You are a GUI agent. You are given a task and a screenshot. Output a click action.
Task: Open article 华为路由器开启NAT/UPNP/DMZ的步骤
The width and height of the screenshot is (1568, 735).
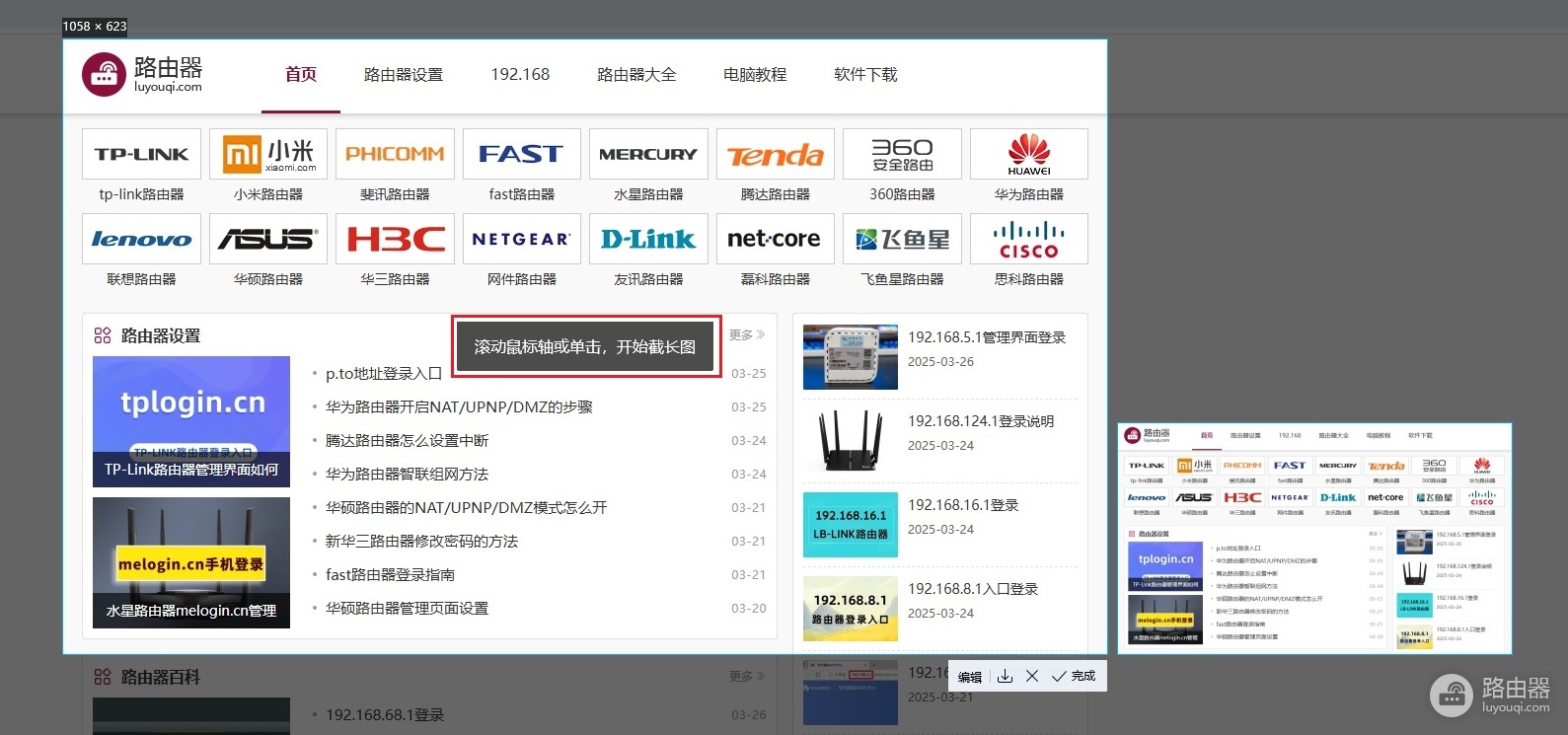click(459, 406)
